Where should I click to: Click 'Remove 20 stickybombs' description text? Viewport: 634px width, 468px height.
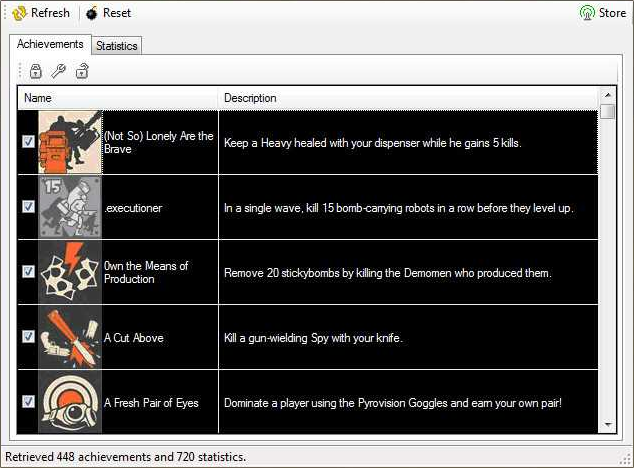click(388, 273)
